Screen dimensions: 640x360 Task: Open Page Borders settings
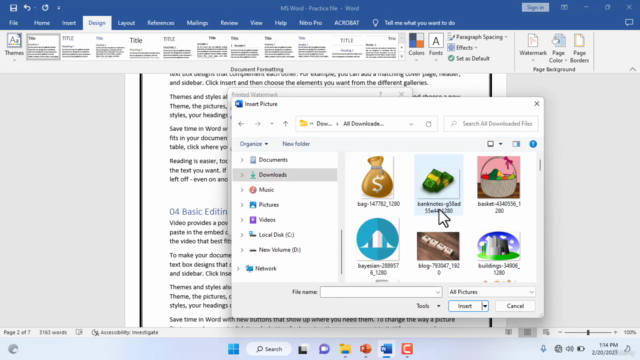click(x=579, y=48)
